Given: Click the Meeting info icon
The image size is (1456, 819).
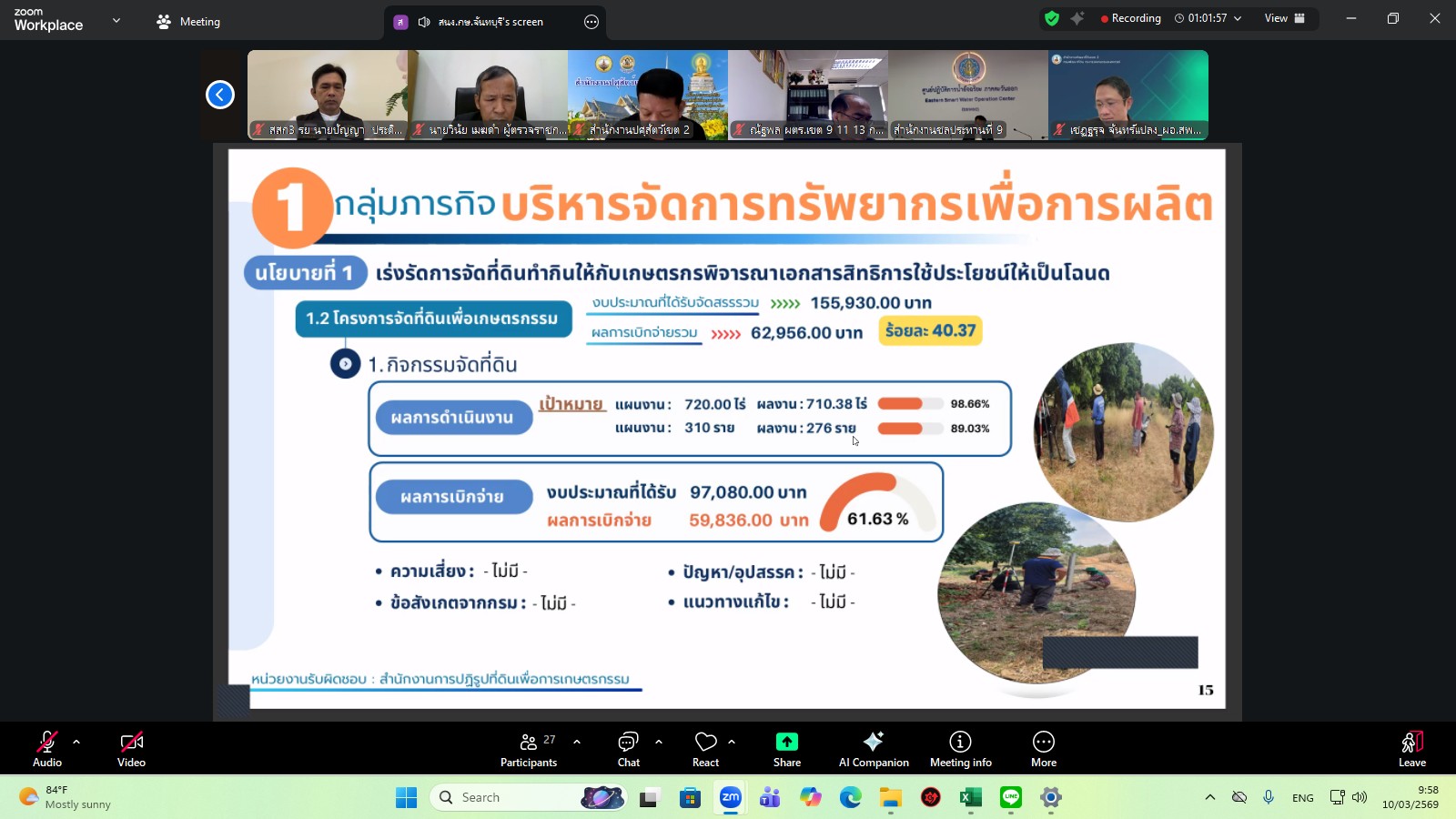Looking at the screenshot, I should pyautogui.click(x=959, y=742).
